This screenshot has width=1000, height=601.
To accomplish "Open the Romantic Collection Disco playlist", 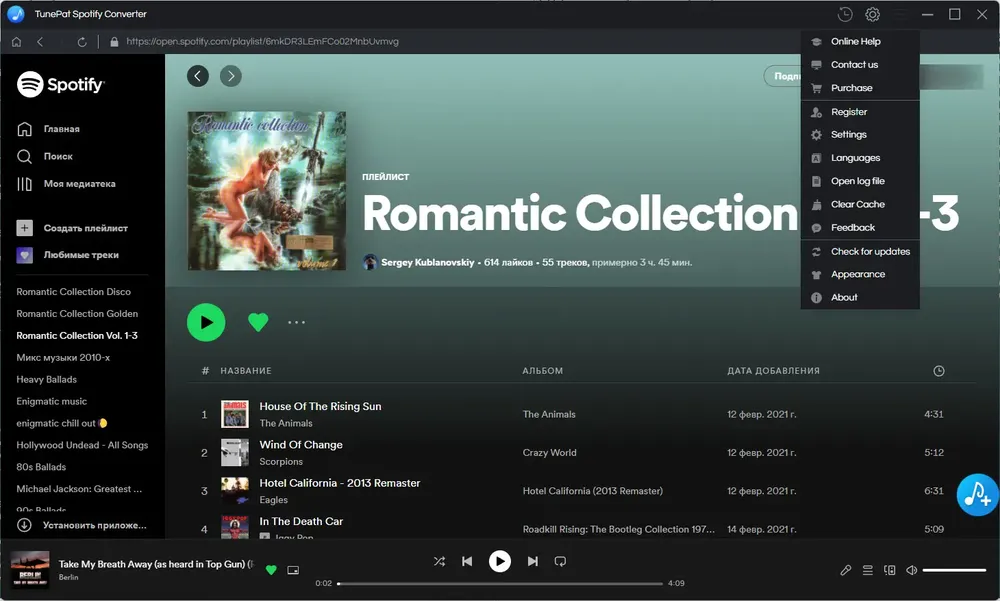I will coord(73,292).
